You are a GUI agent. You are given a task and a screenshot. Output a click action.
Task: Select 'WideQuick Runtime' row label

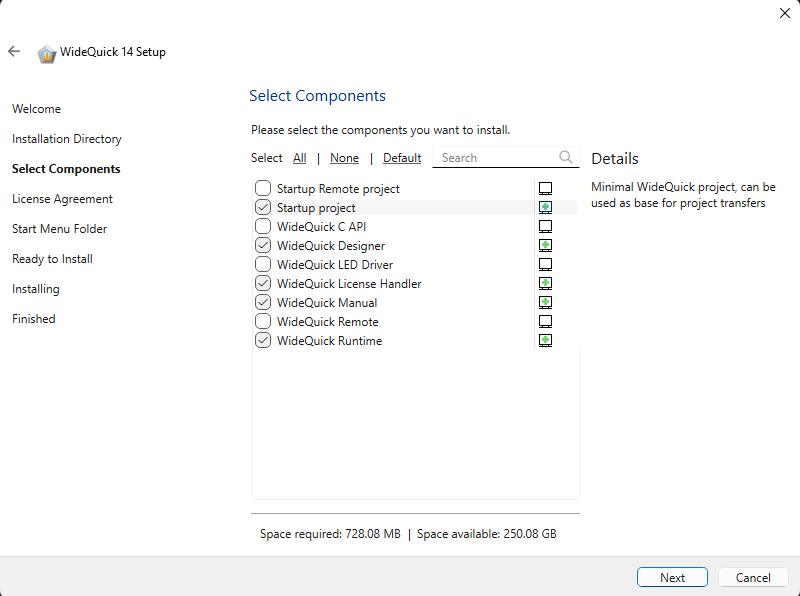click(329, 341)
